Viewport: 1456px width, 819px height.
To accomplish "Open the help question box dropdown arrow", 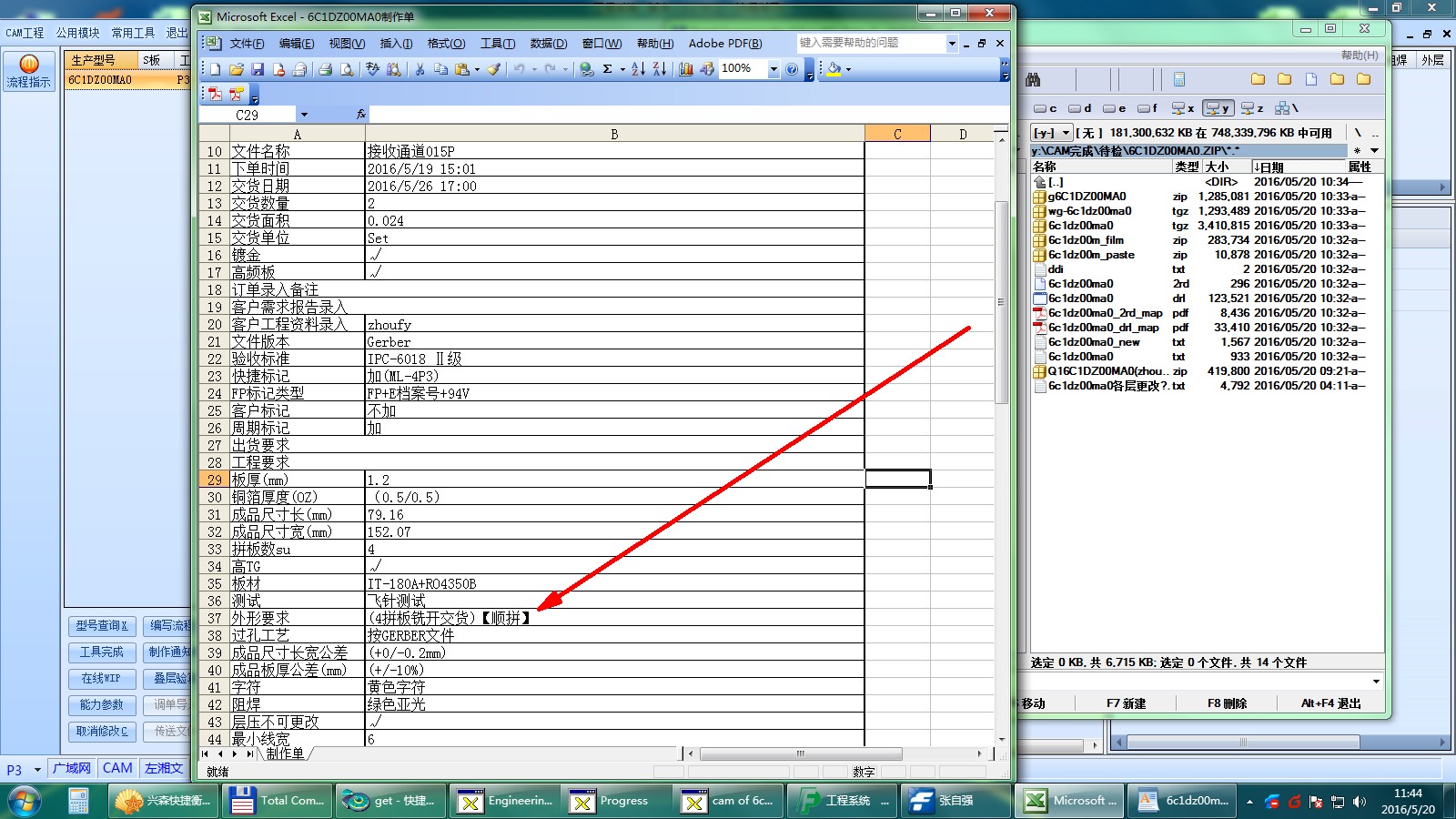I will pyautogui.click(x=952, y=43).
